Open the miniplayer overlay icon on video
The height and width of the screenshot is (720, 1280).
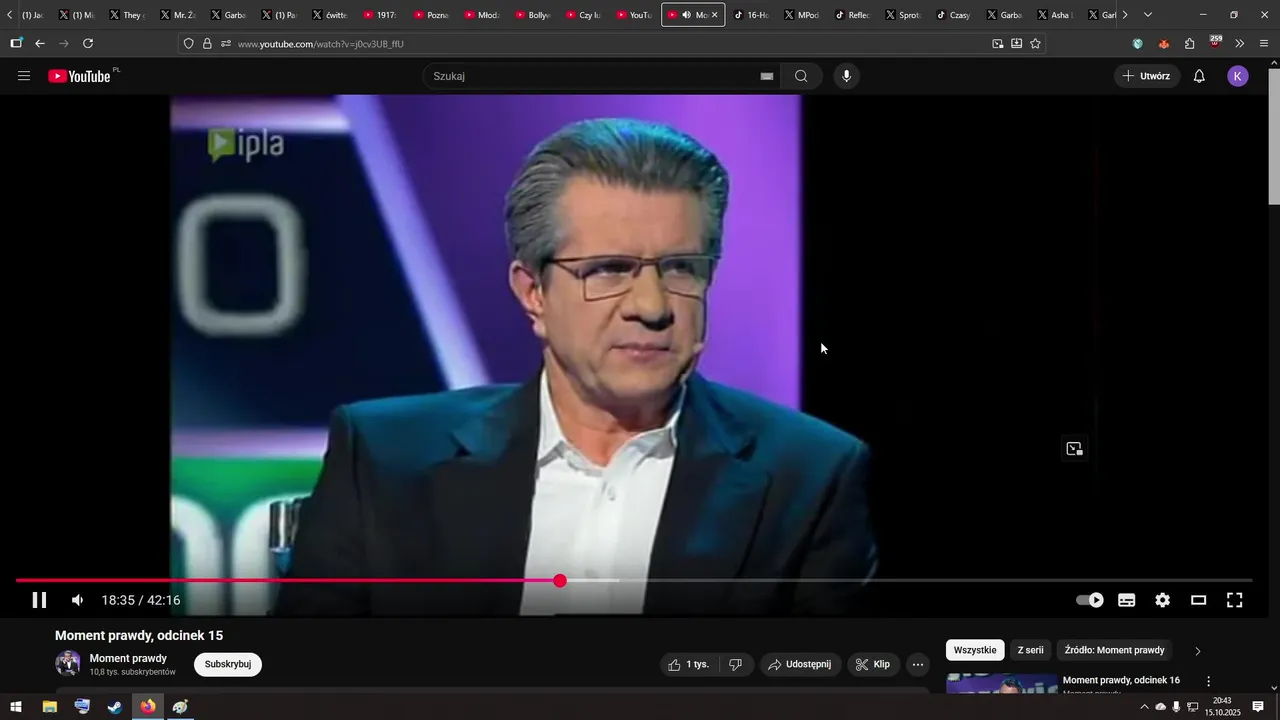tap(1074, 449)
